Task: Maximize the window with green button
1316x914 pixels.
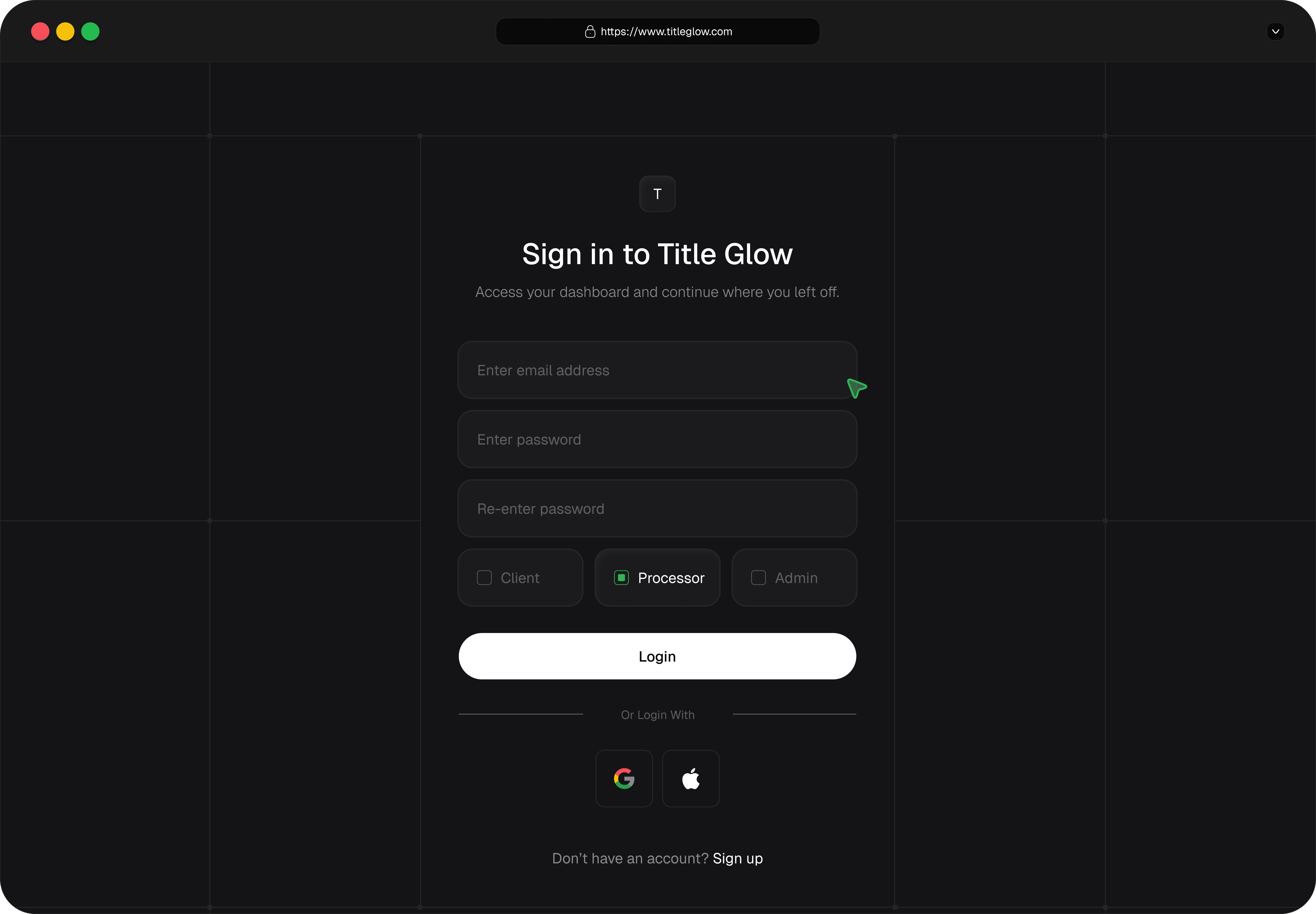Action: [x=90, y=32]
